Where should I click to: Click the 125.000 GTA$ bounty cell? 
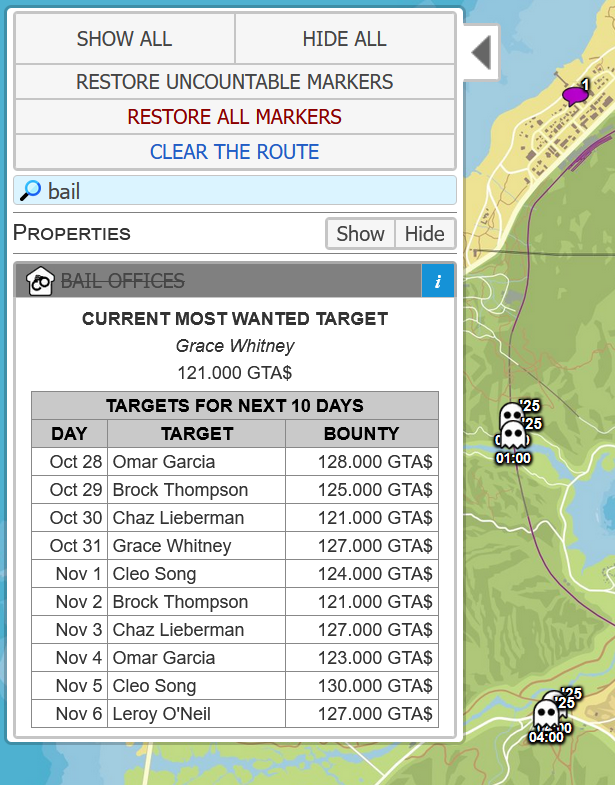(362, 490)
